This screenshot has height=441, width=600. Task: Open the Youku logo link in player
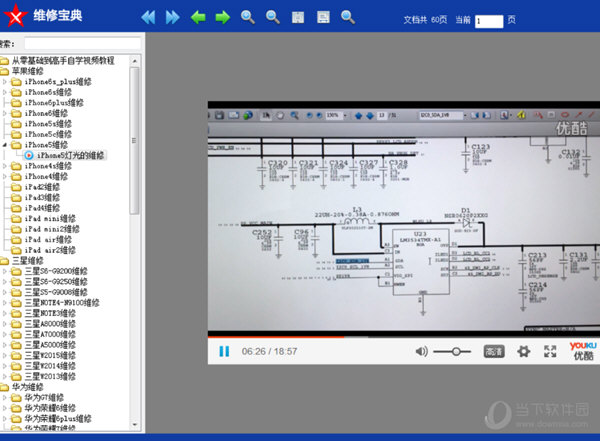(583, 351)
